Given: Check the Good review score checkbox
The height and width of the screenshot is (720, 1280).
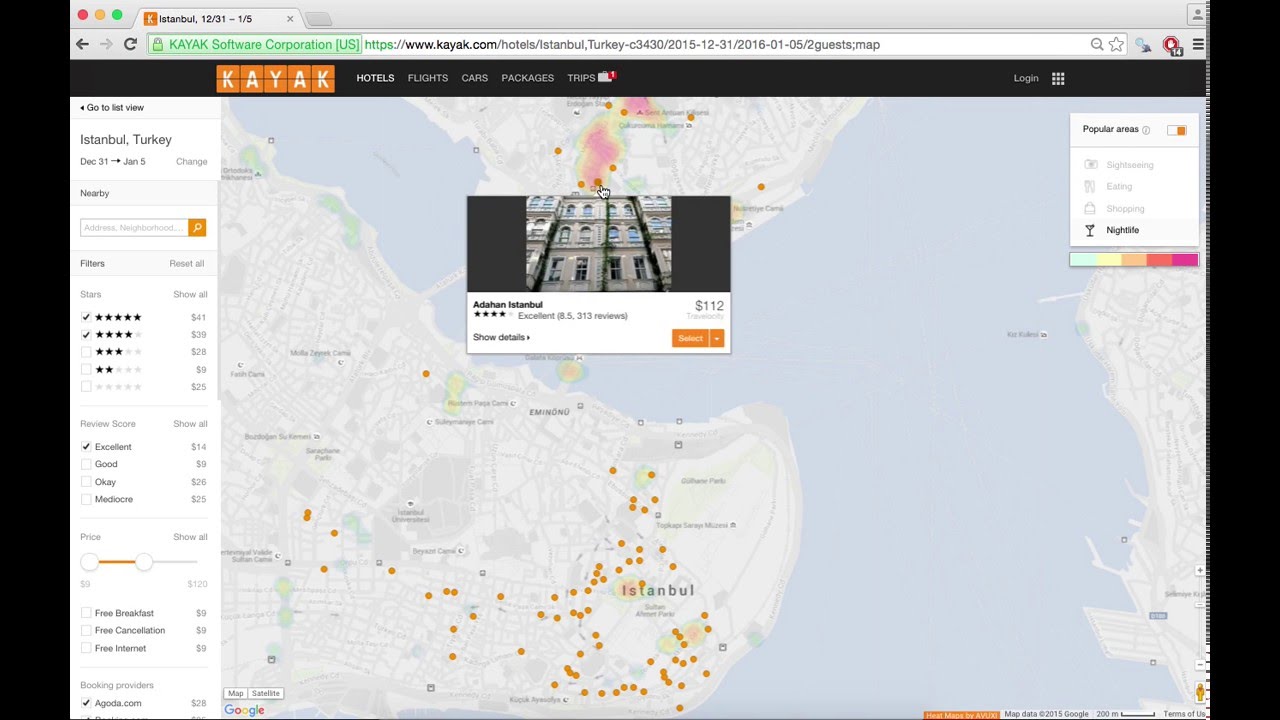Looking at the screenshot, I should click(x=86, y=464).
